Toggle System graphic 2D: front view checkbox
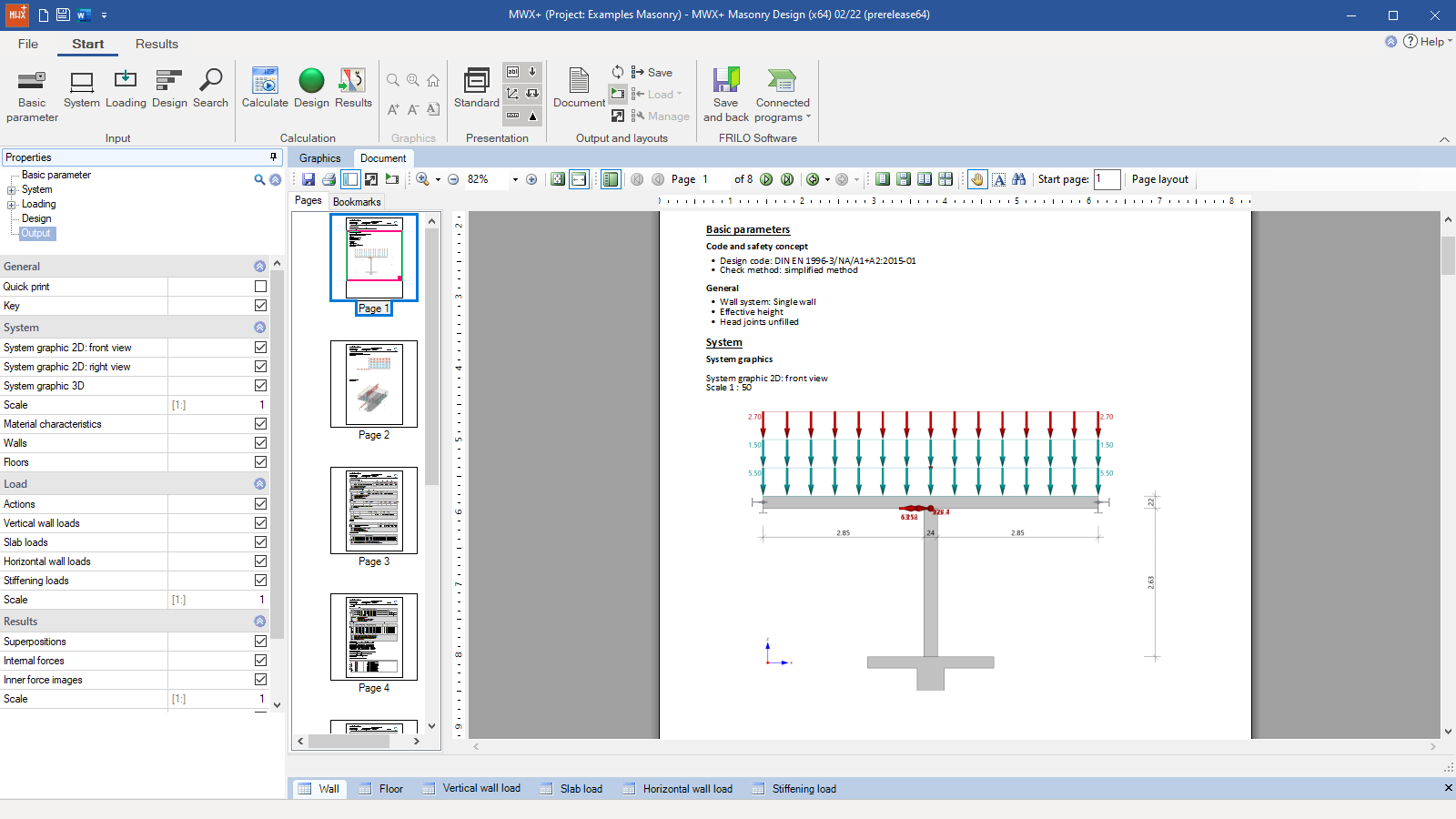Screen dimensions: 1456x819 (260, 348)
